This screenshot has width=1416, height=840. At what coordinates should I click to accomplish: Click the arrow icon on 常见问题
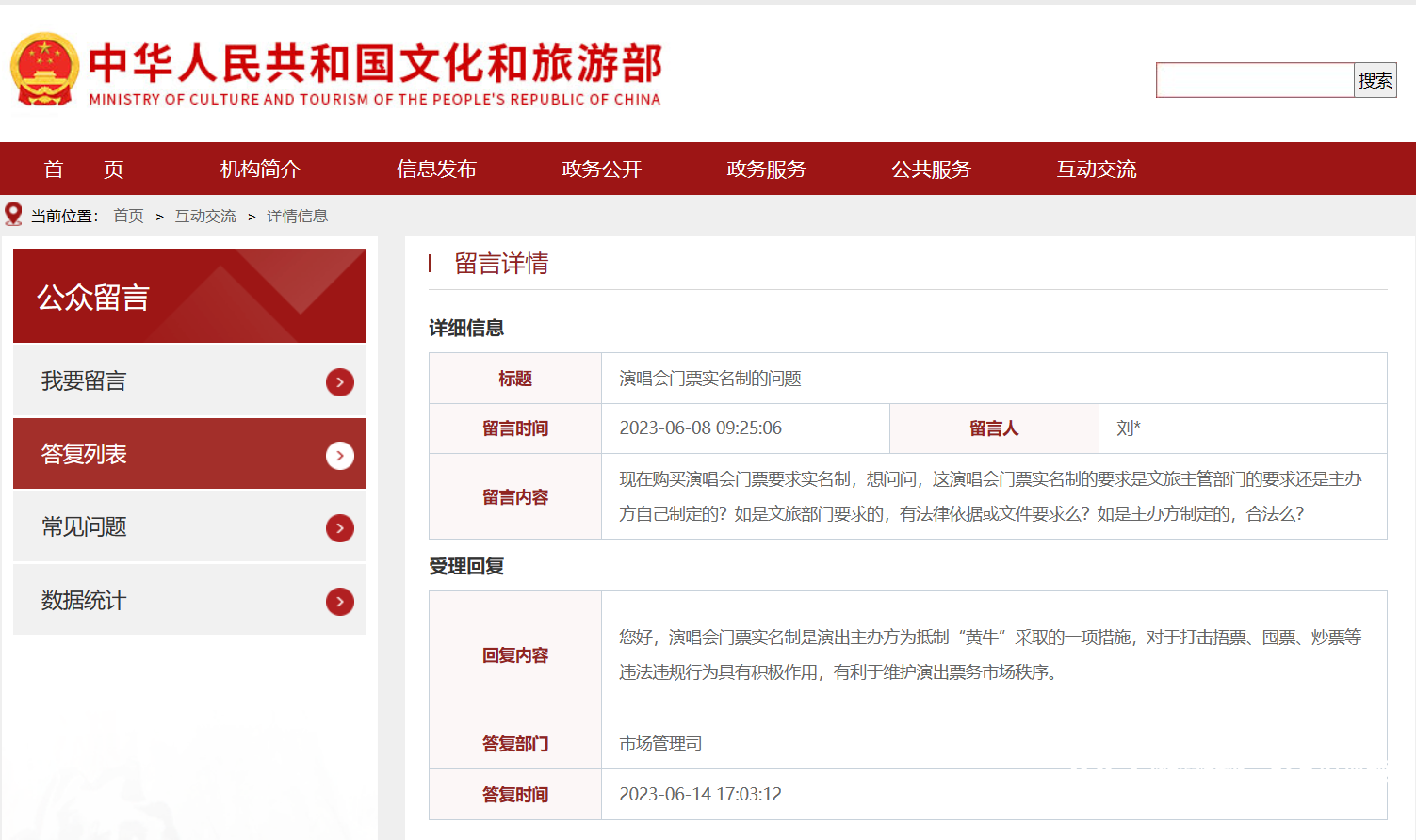click(340, 528)
